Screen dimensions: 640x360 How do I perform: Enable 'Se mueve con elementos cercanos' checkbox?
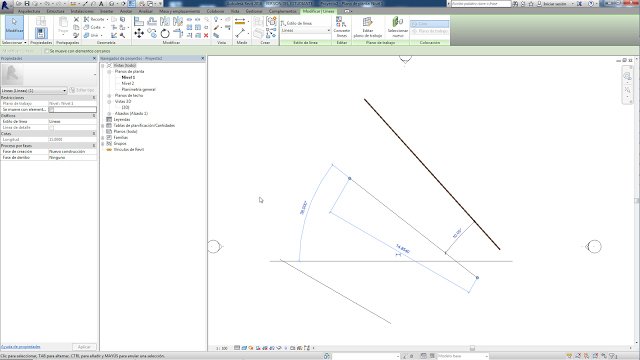(47, 51)
